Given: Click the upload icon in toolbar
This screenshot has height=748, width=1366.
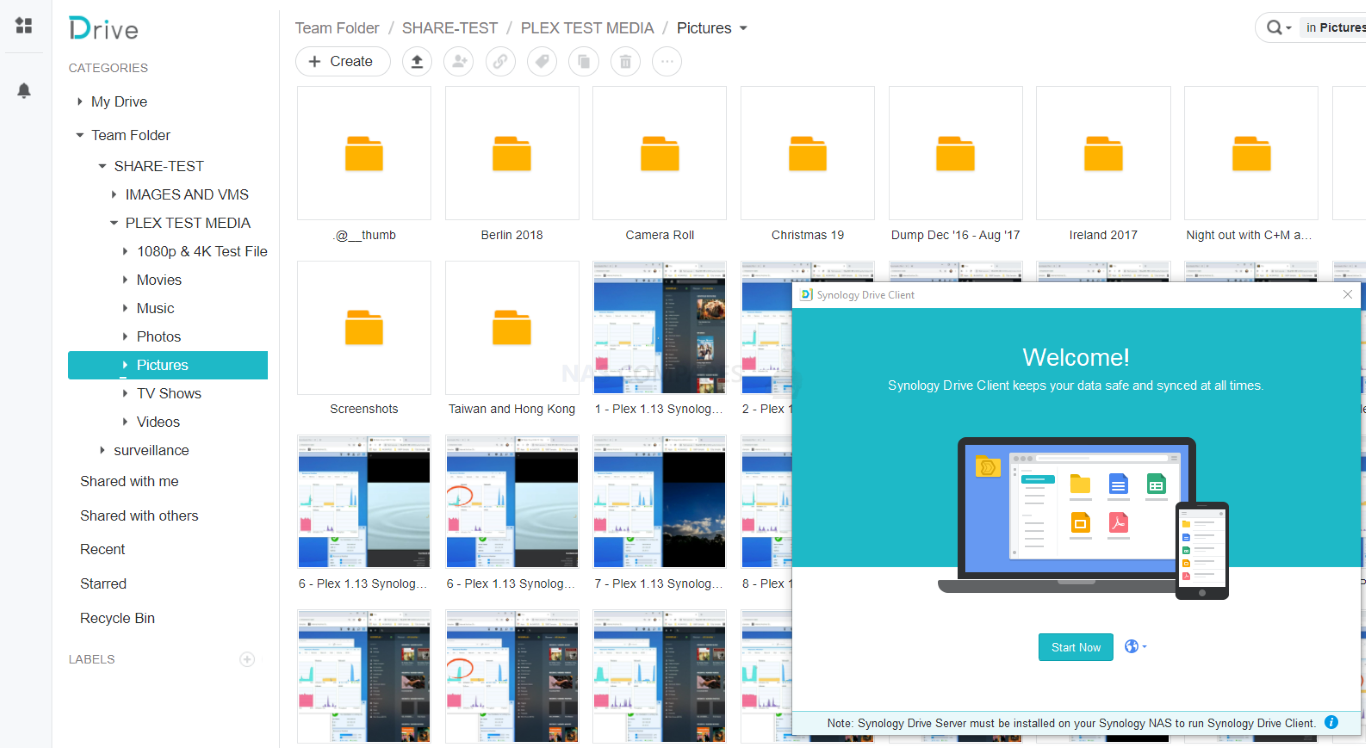Looking at the screenshot, I should [x=417, y=61].
